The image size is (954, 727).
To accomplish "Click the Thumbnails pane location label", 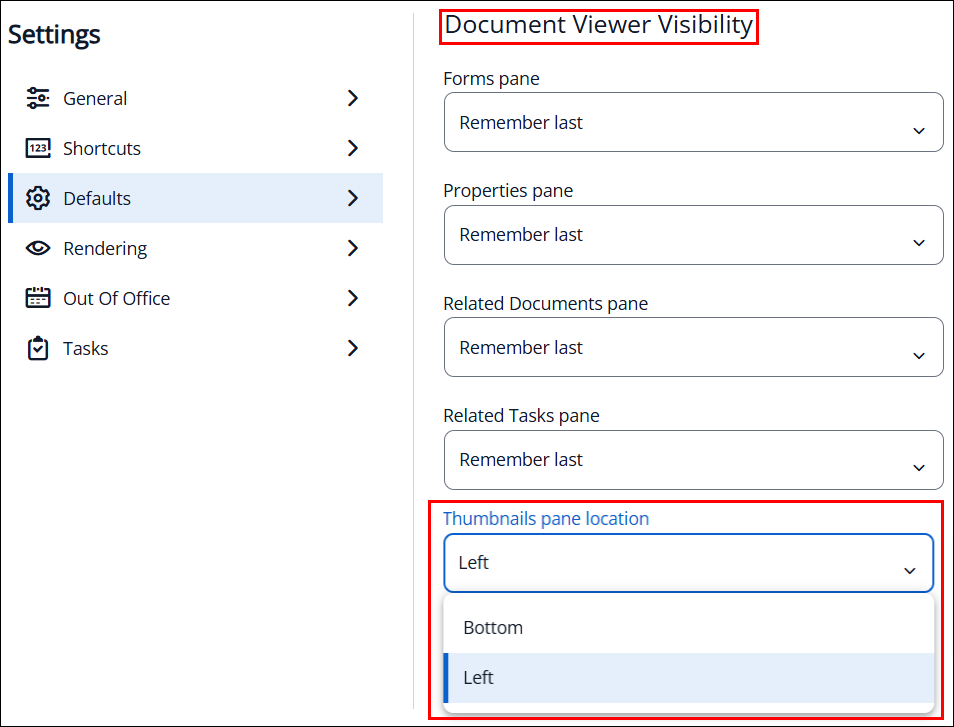I will [546, 518].
